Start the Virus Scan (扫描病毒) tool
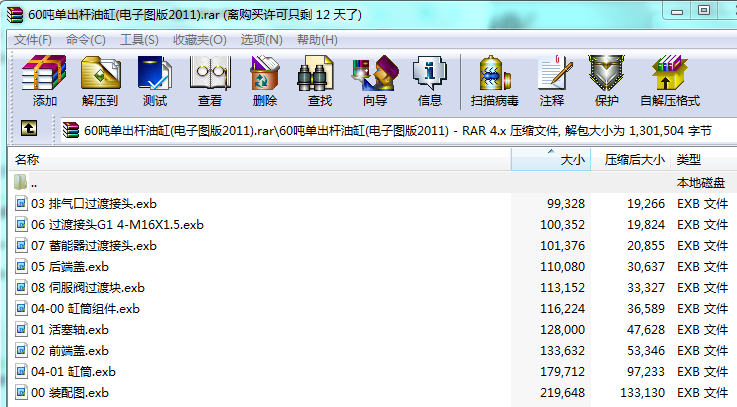Viewport: 737px width, 407px height. (494, 80)
